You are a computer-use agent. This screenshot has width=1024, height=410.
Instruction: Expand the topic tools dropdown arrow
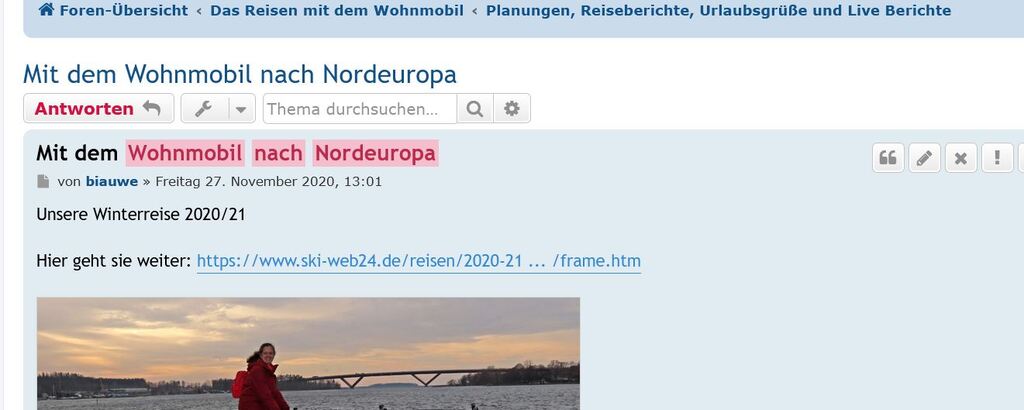[242, 108]
